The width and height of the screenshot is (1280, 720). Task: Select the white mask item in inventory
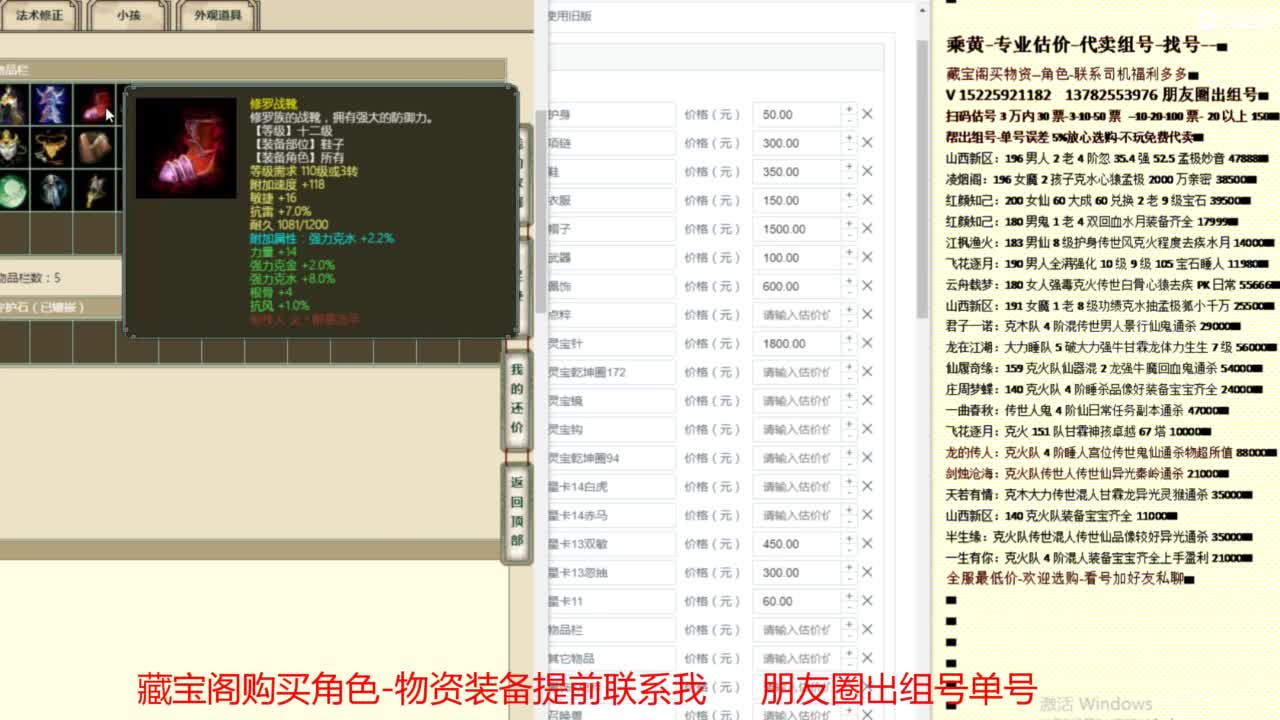pos(12,148)
